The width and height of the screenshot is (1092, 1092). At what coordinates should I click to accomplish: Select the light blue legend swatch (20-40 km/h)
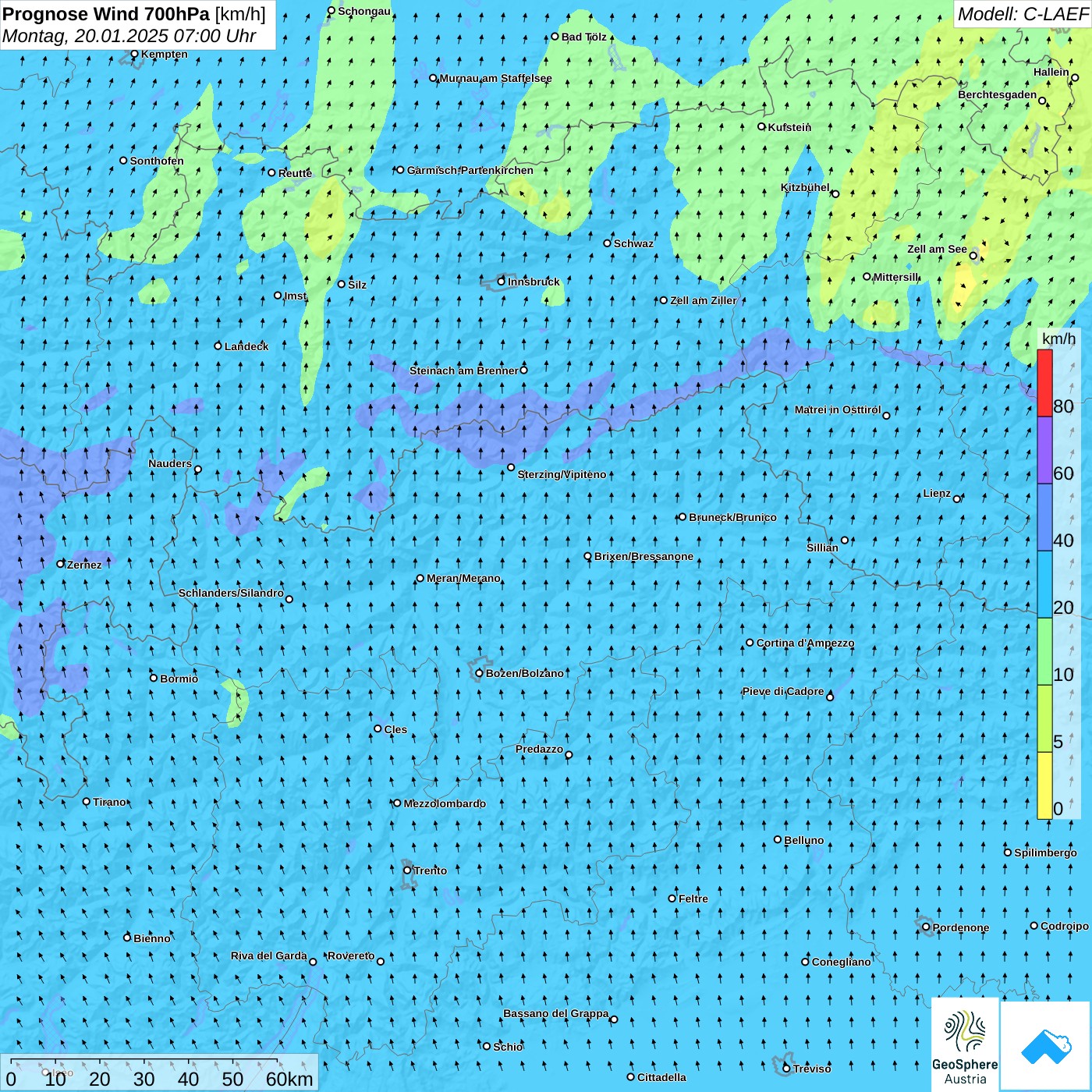[x=1044, y=585]
